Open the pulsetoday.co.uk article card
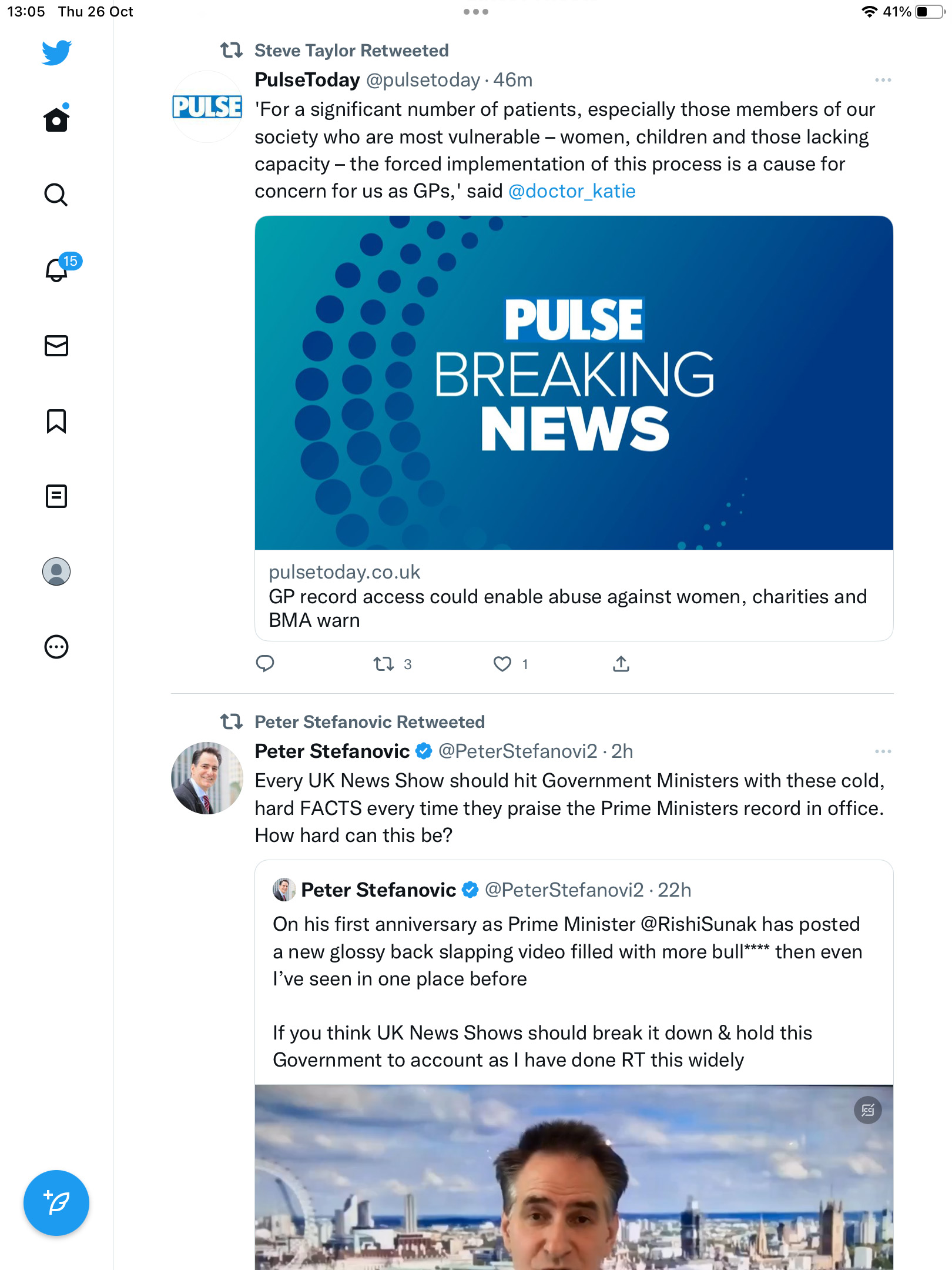This screenshot has width=952, height=1270. [574, 595]
